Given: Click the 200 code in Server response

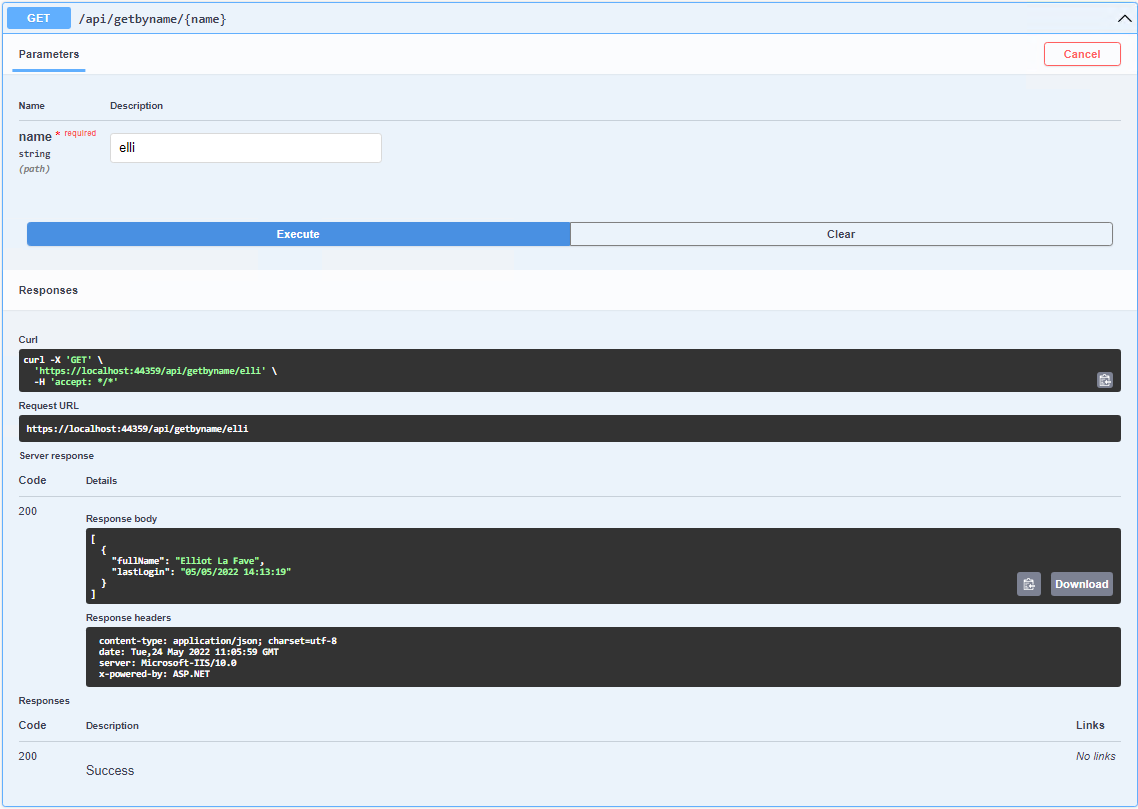Looking at the screenshot, I should 28,512.
